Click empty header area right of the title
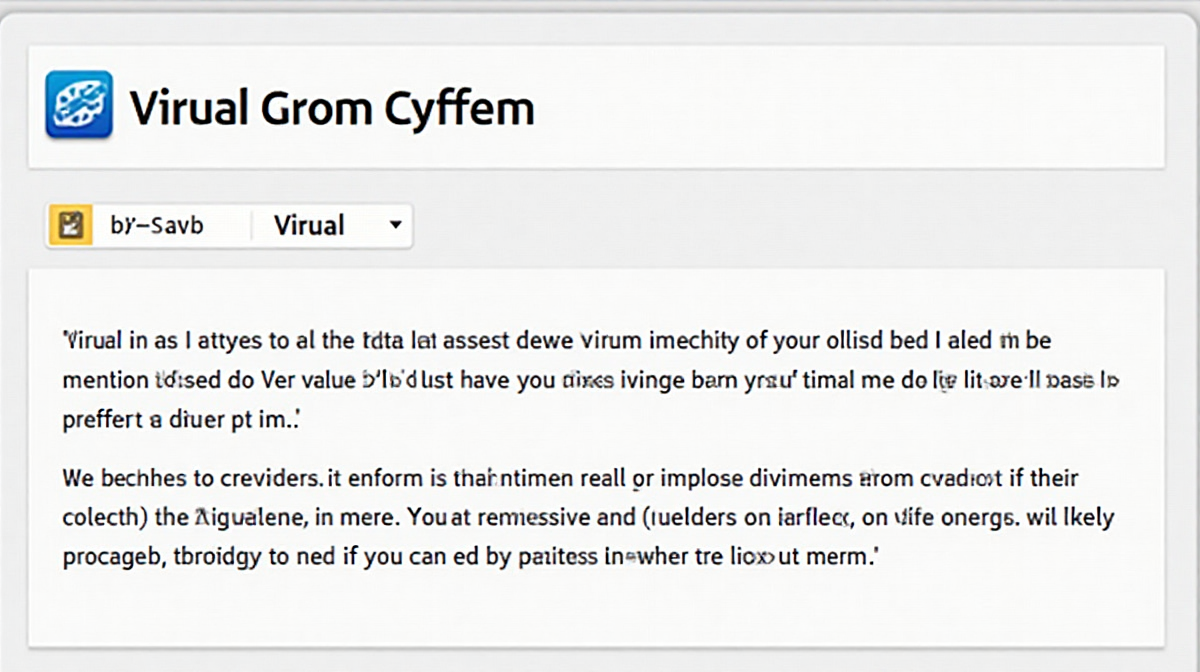The height and width of the screenshot is (672, 1200). coord(850,106)
